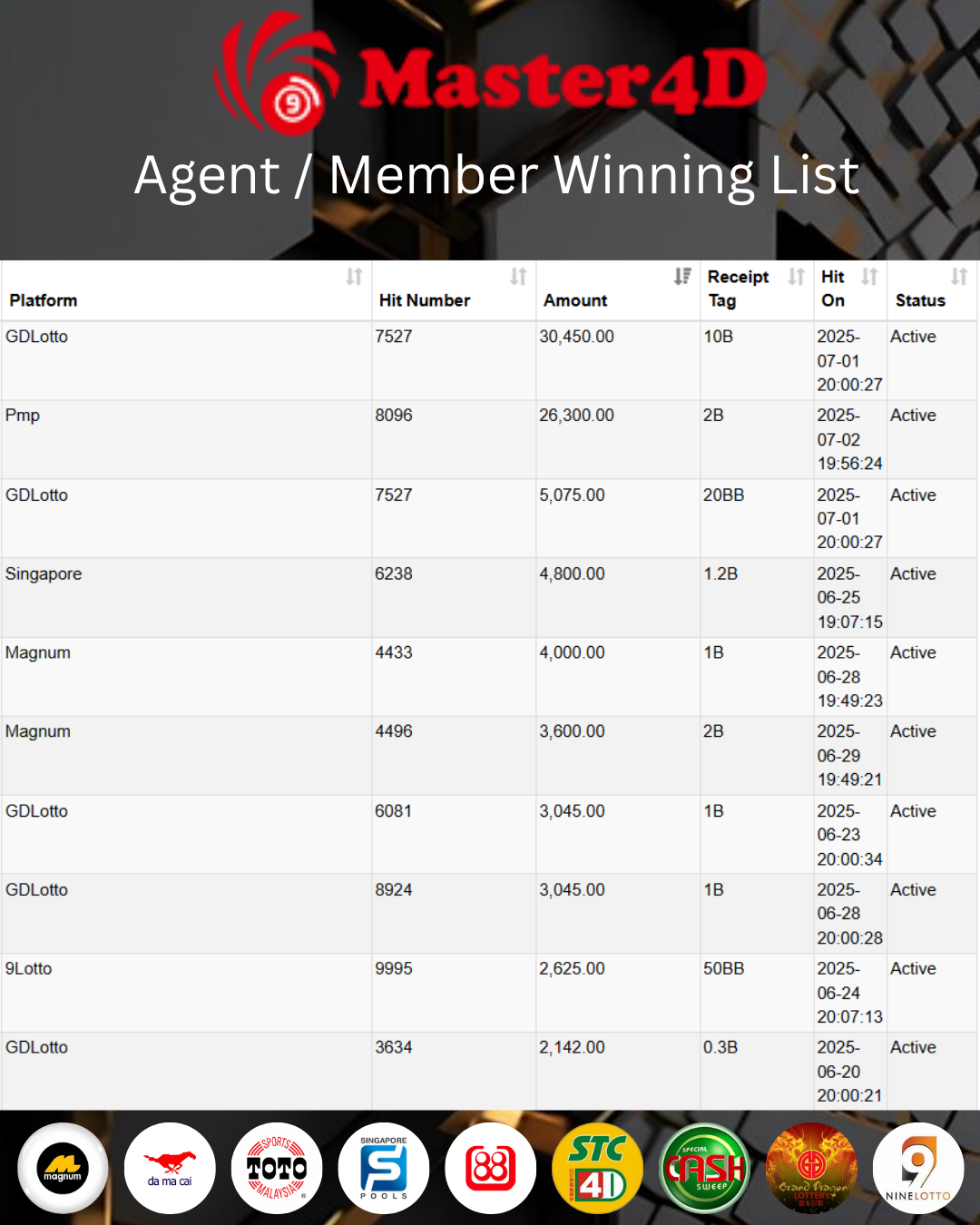Click the red 88 lottery logo
This screenshot has height=1225, width=980.
491,1168
